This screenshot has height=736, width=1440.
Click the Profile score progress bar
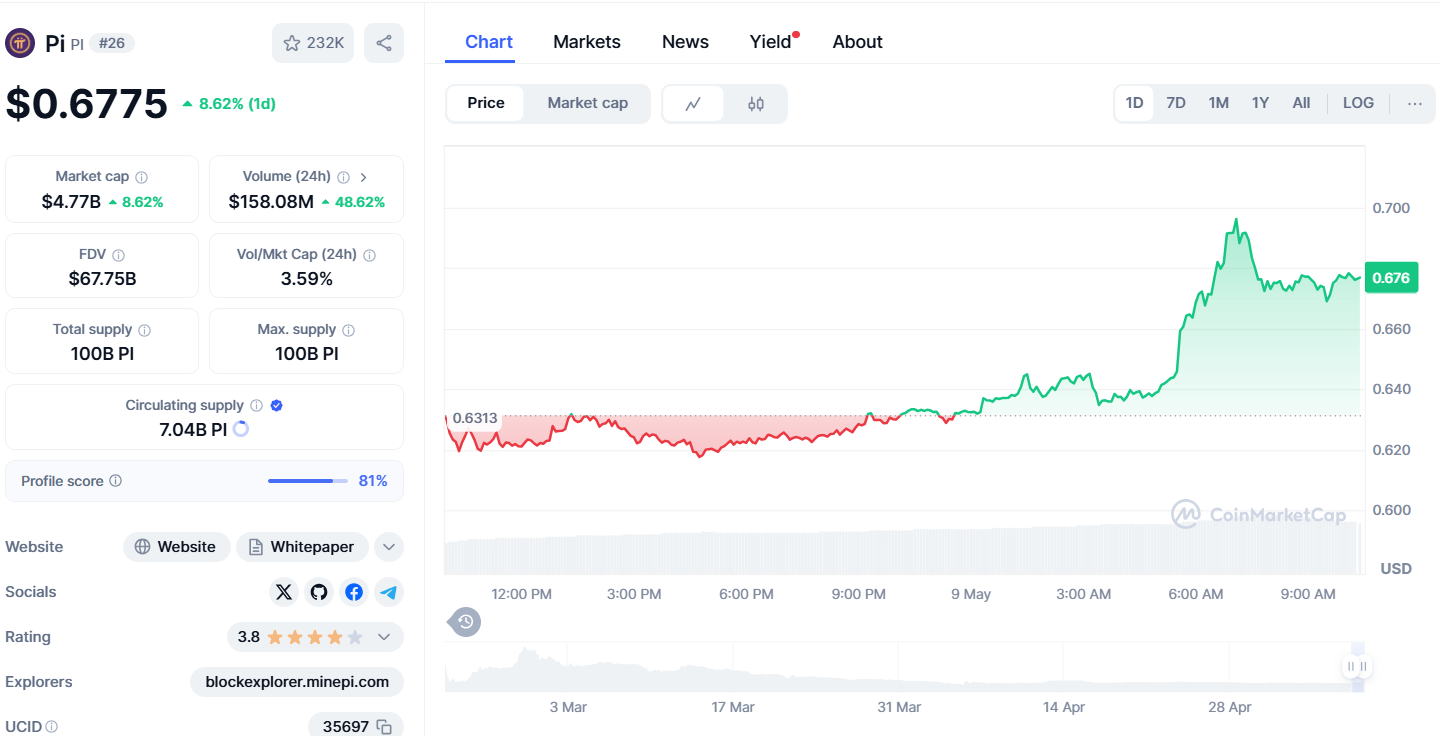(x=308, y=481)
